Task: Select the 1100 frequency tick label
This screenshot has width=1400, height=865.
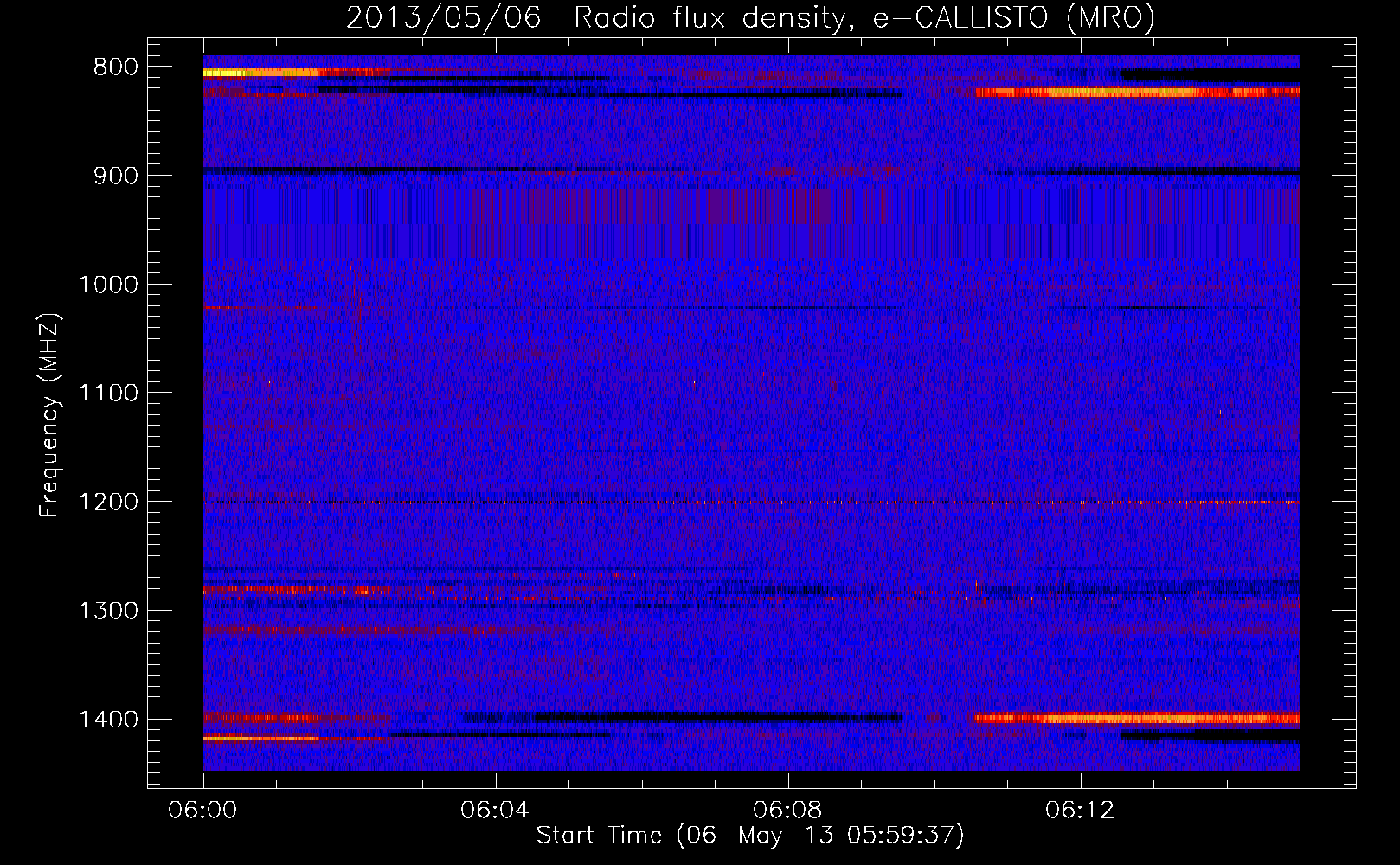Action: [x=108, y=394]
